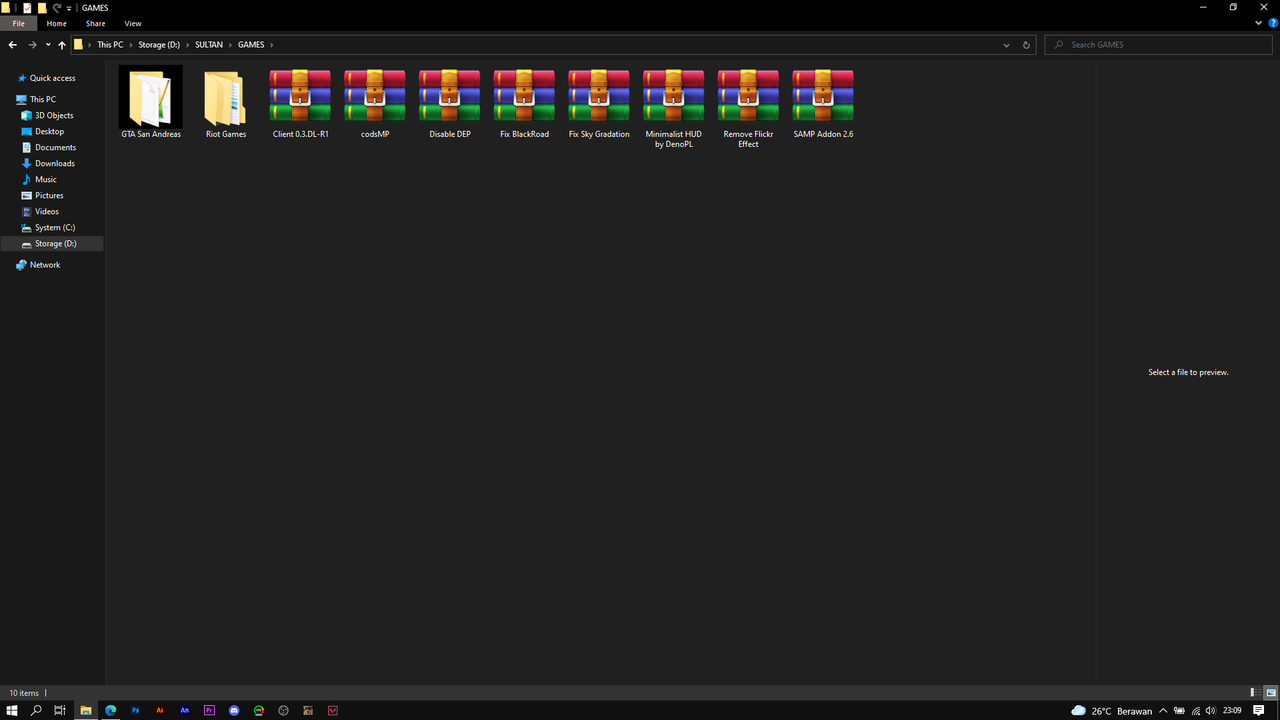Image resolution: width=1280 pixels, height=720 pixels.
Task: Switch to large thumbnails view icon
Action: click(x=1270, y=692)
